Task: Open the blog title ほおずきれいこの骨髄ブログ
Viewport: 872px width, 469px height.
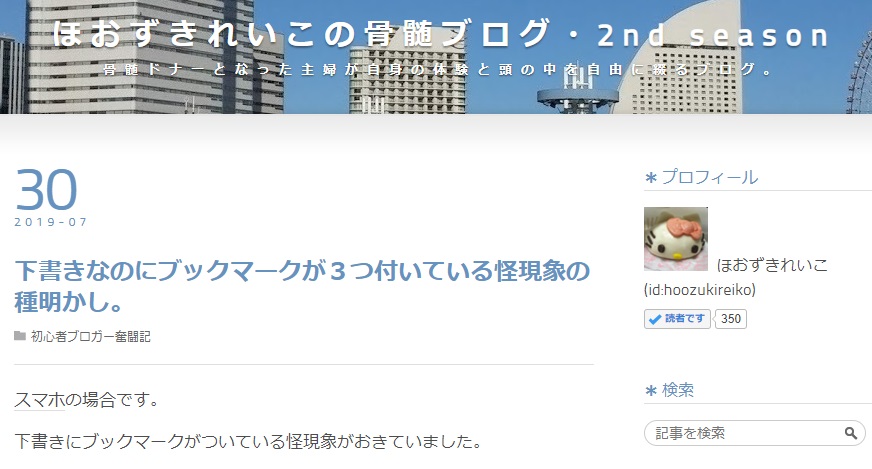Action: click(x=440, y=34)
